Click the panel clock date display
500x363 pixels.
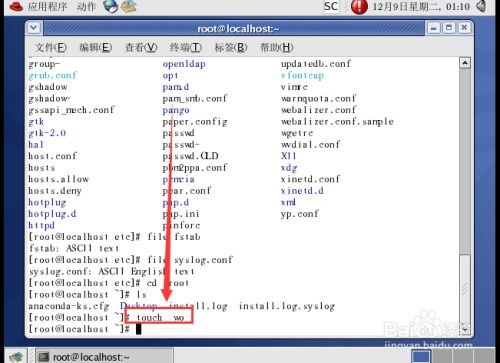click(x=421, y=6)
